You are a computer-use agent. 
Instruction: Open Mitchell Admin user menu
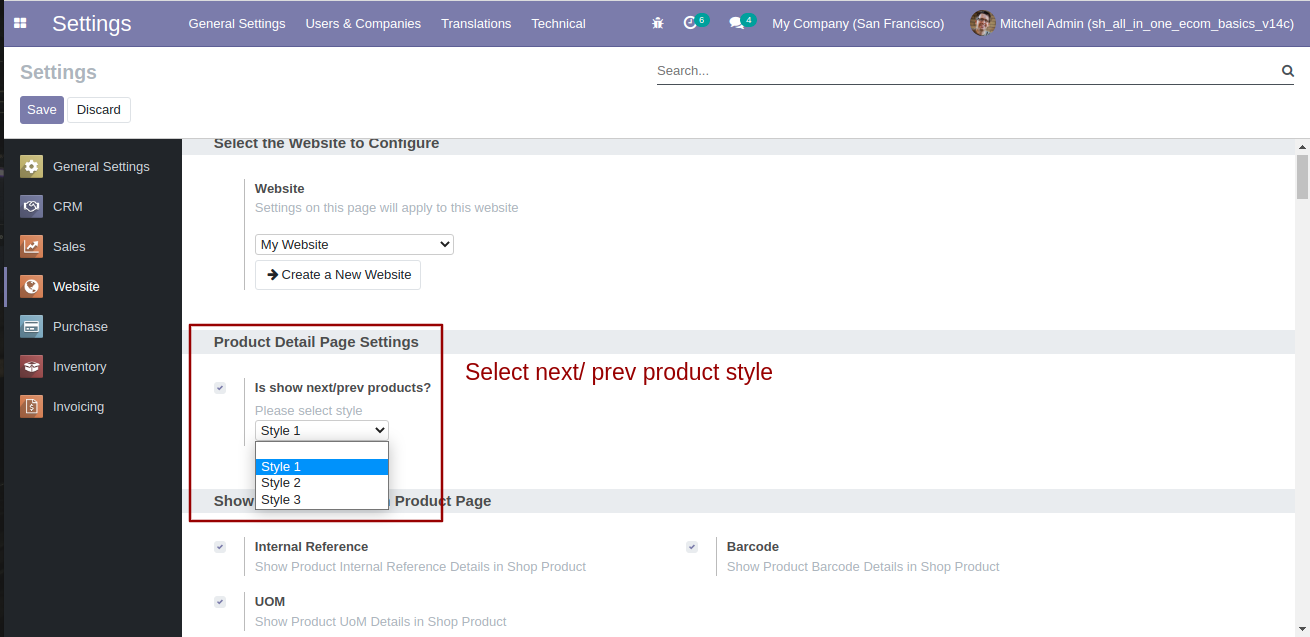1132,23
